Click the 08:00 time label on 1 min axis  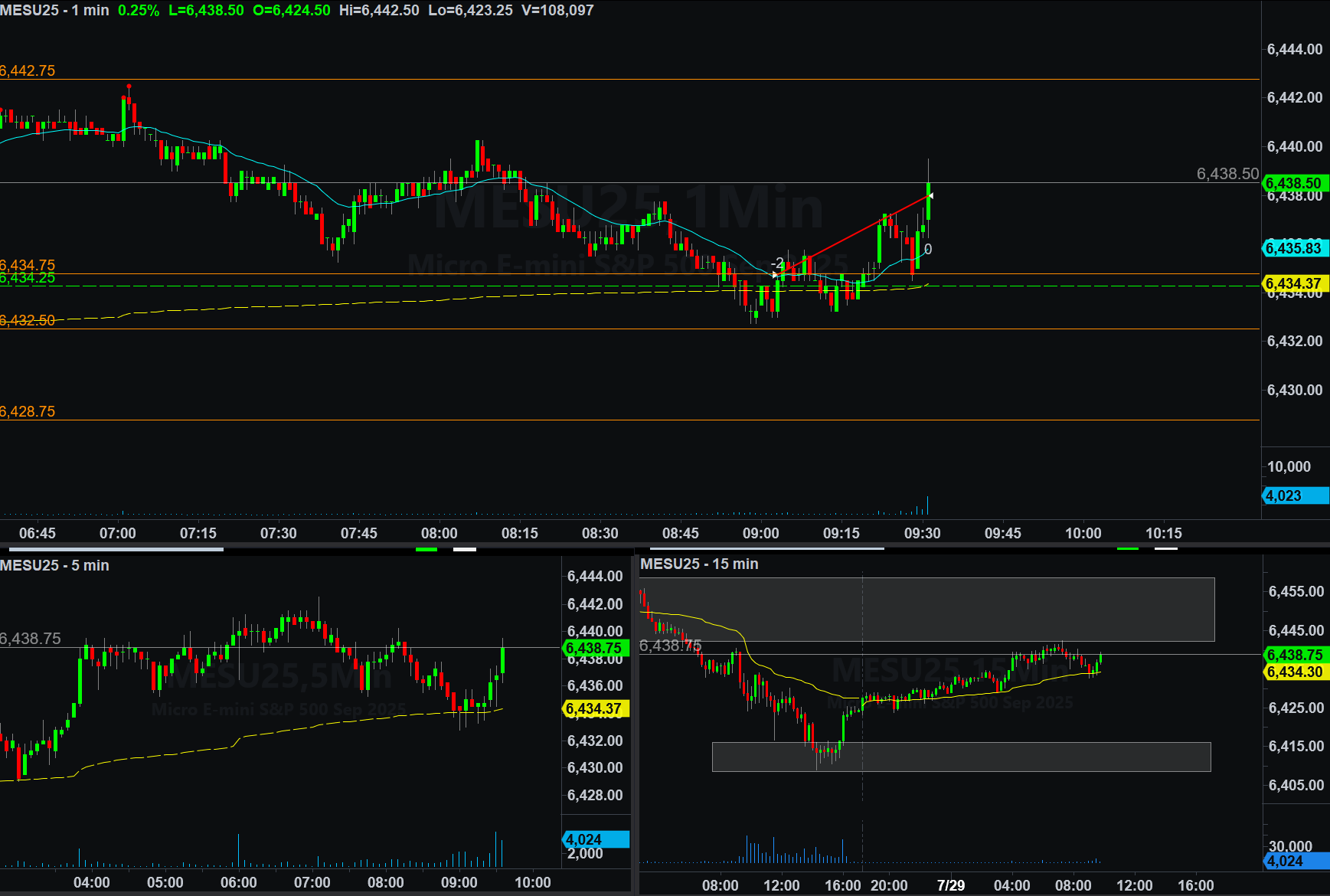point(440,533)
